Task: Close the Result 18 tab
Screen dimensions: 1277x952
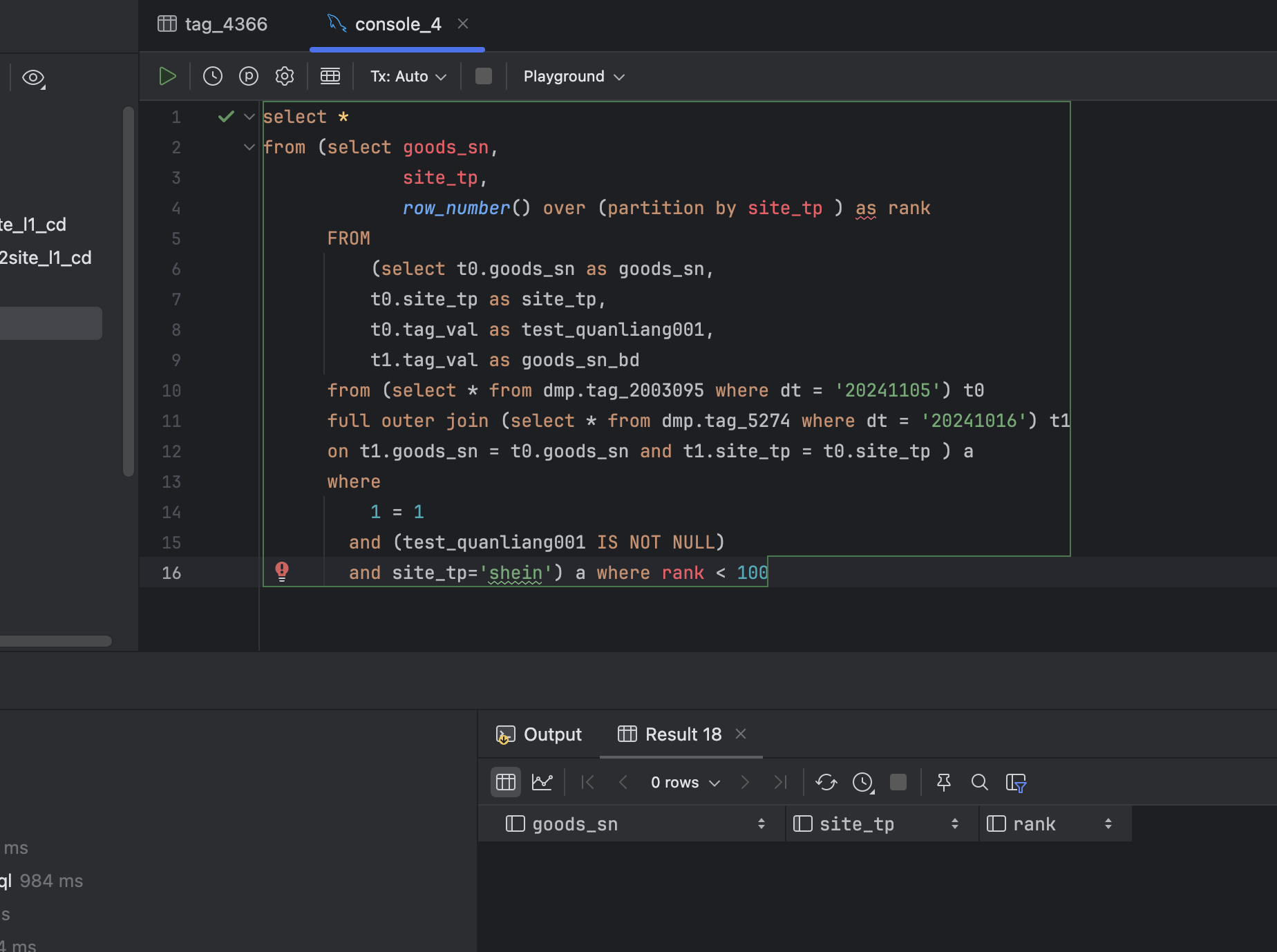Action: point(741,734)
